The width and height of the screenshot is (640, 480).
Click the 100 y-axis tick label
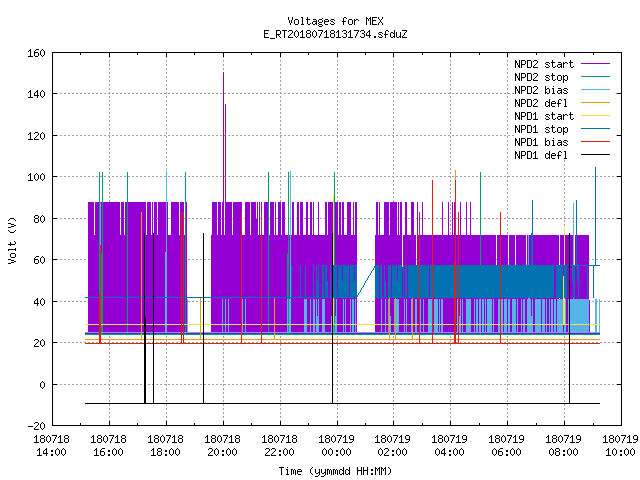pyautogui.click(x=36, y=178)
